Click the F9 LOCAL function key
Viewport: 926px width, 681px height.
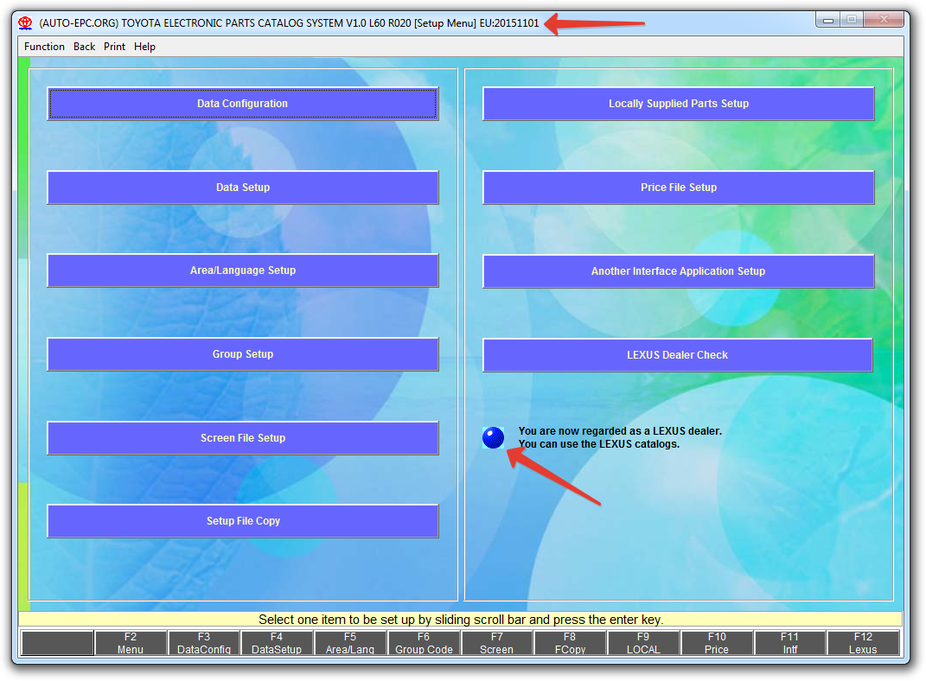point(643,643)
